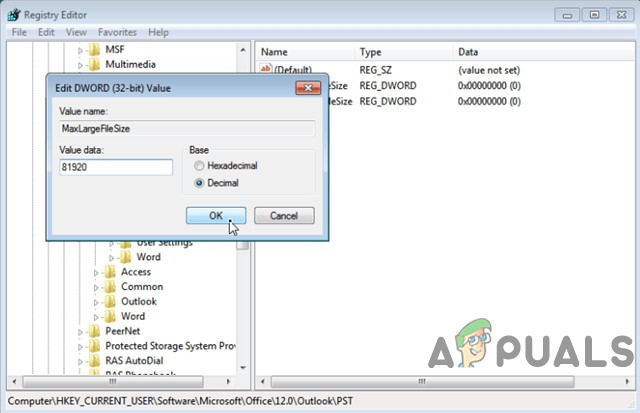Click the PeerNet folder icon
640x413 pixels.
(x=94, y=331)
